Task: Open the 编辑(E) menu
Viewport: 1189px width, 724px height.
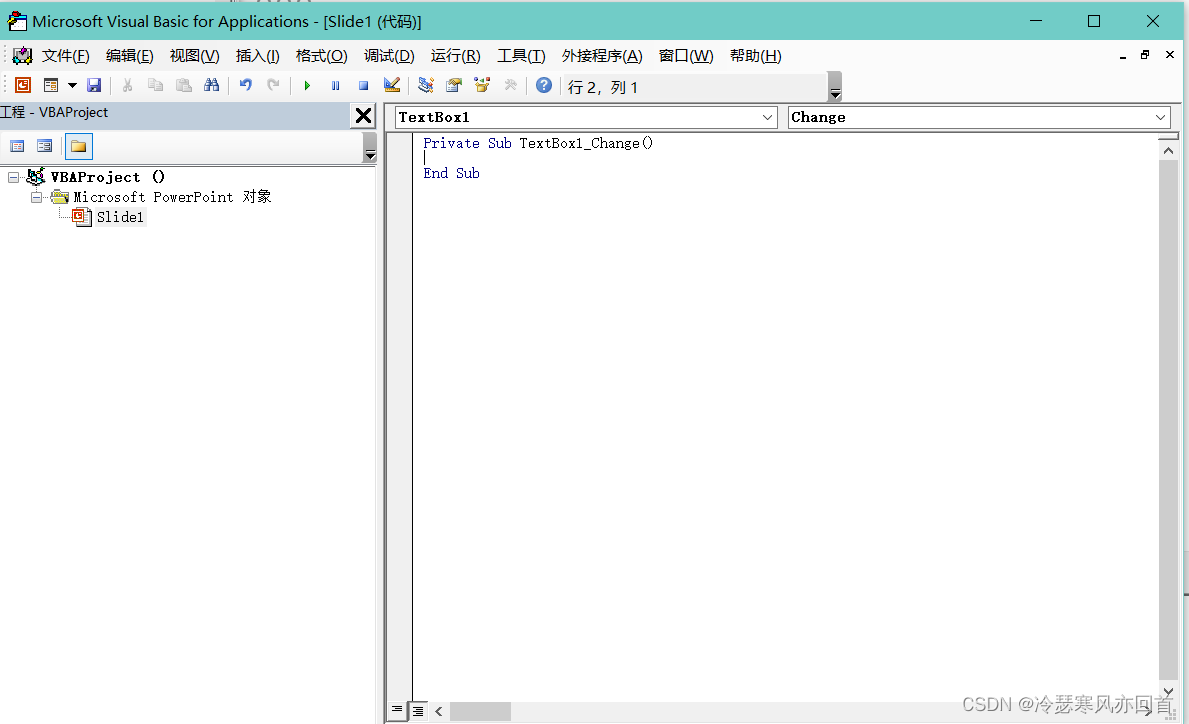Action: pyautogui.click(x=130, y=56)
